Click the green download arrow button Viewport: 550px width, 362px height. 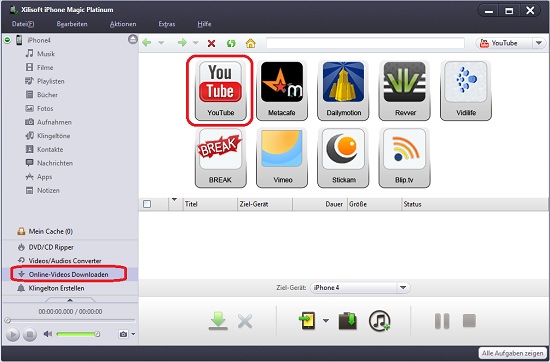[218, 321]
